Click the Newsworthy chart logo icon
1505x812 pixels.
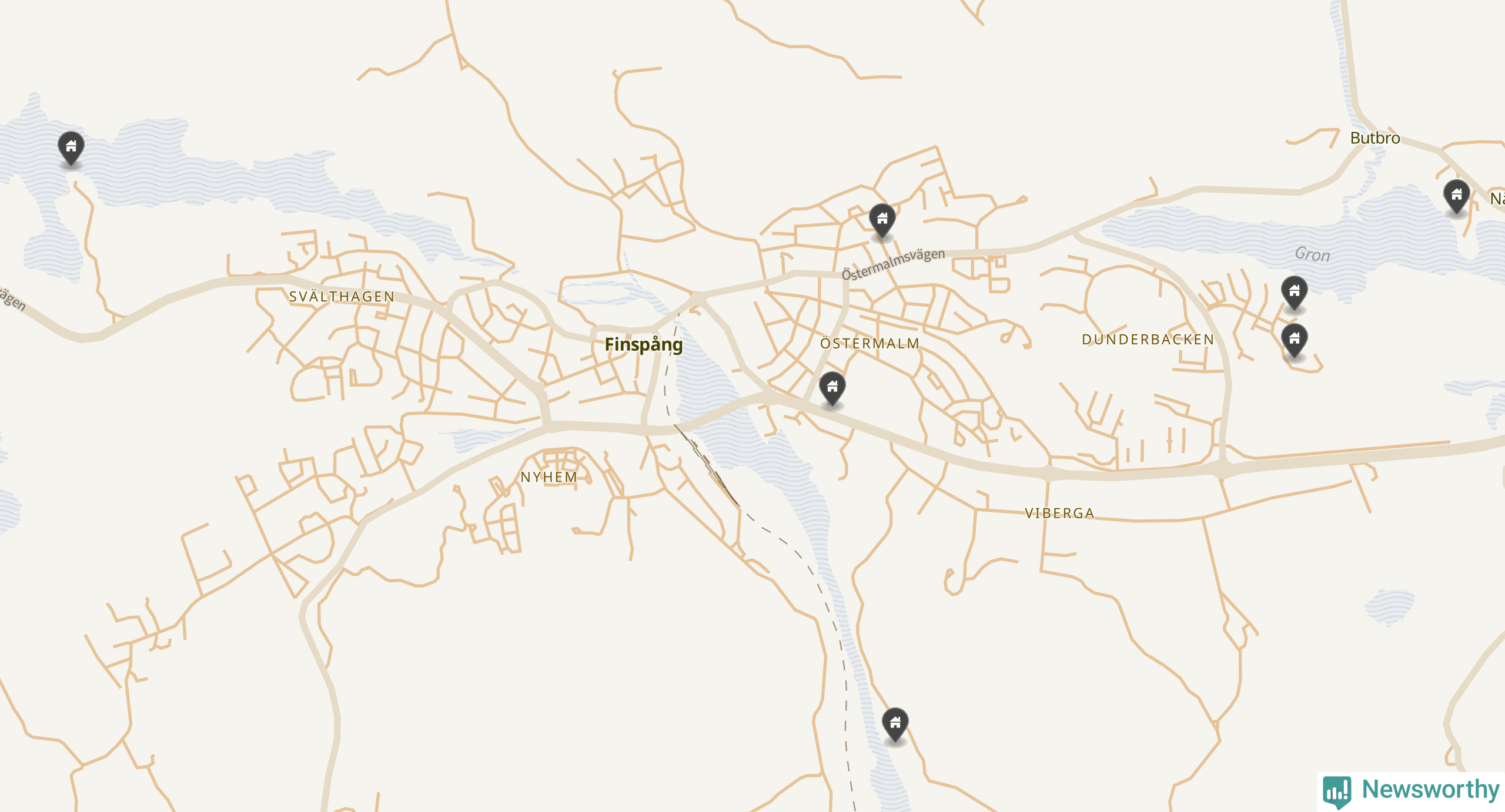coord(1337,791)
